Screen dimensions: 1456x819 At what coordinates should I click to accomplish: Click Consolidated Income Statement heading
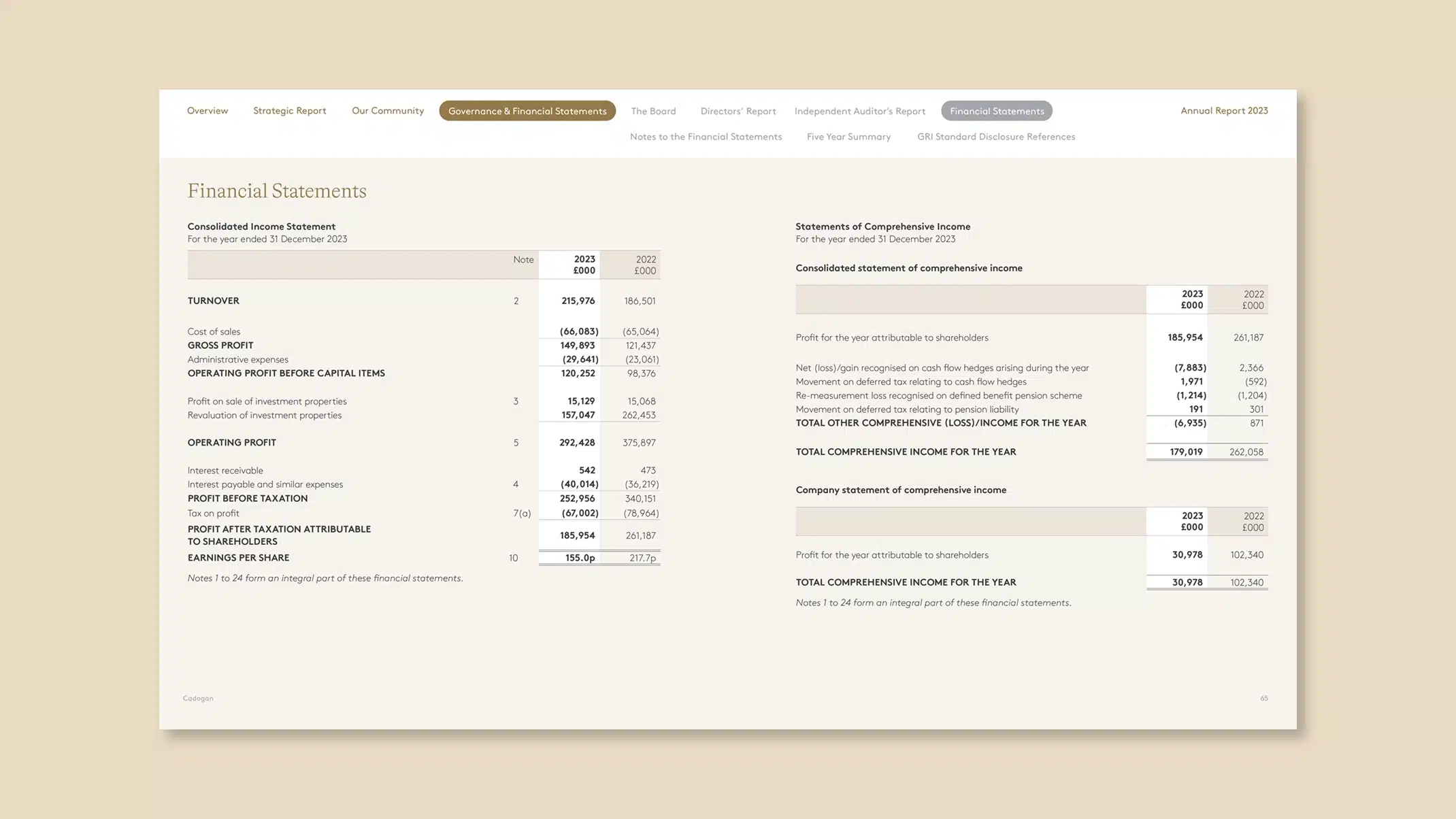pos(261,227)
